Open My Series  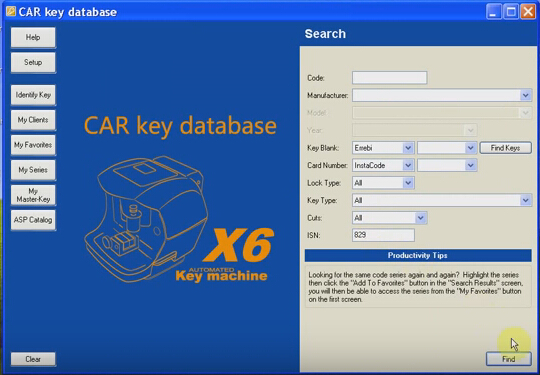pyautogui.click(x=33, y=170)
